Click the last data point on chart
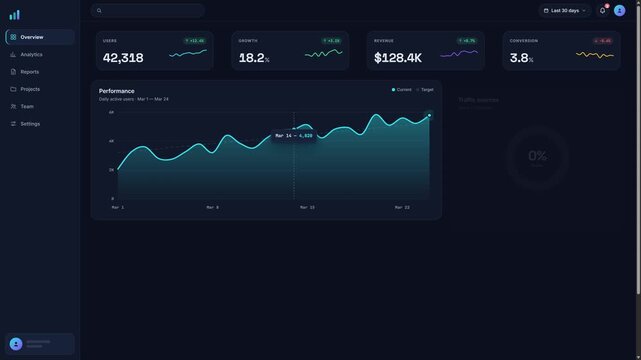The height and width of the screenshot is (360, 641). [429, 116]
